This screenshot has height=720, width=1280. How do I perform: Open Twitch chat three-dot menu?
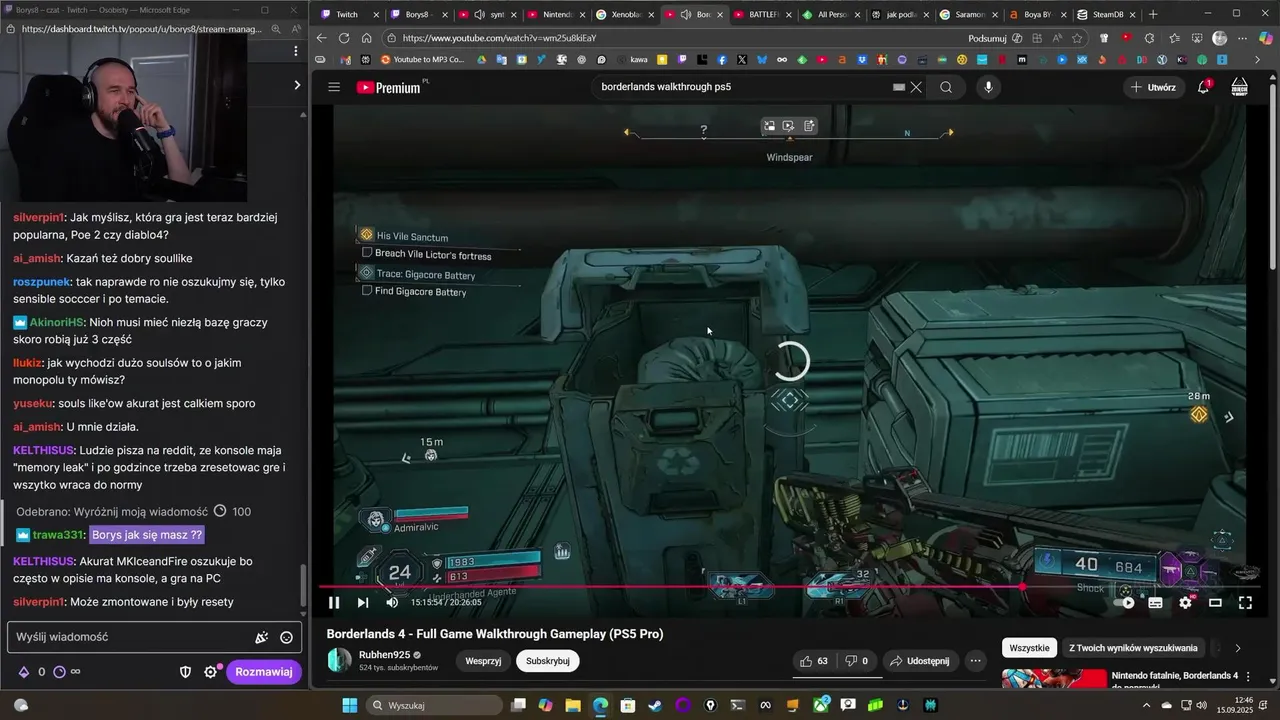(x=295, y=51)
